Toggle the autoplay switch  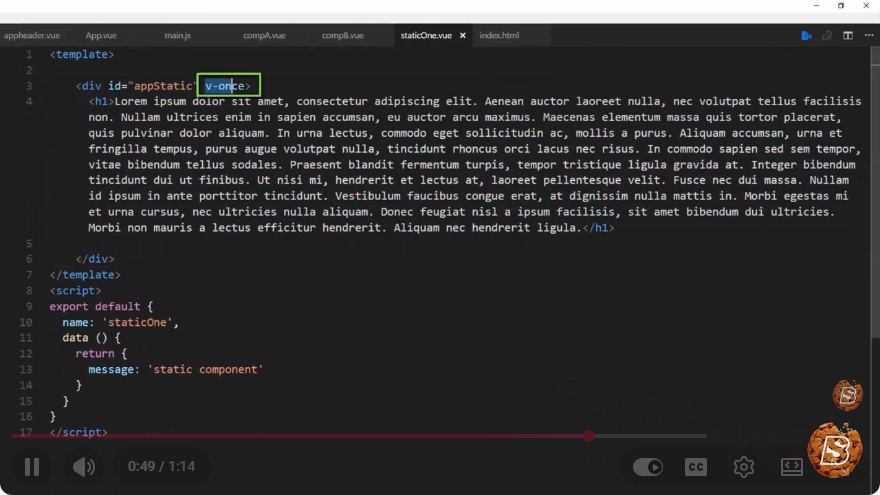648,467
